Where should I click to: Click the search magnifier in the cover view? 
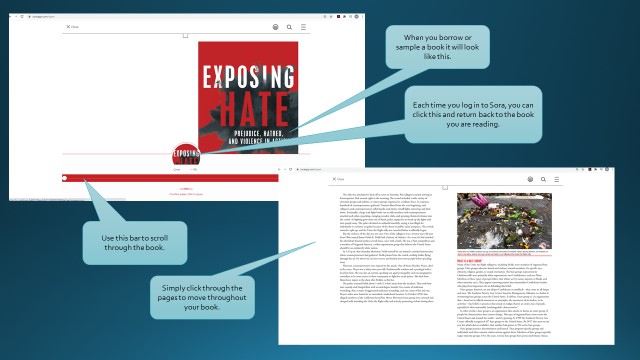(289, 27)
